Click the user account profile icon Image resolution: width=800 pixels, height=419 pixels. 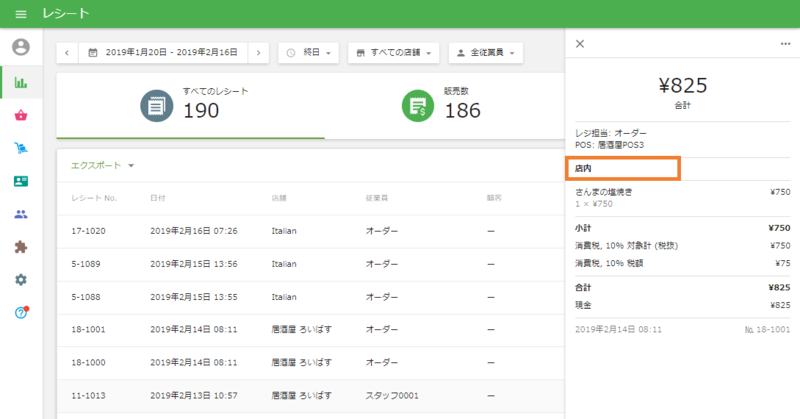tap(21, 47)
